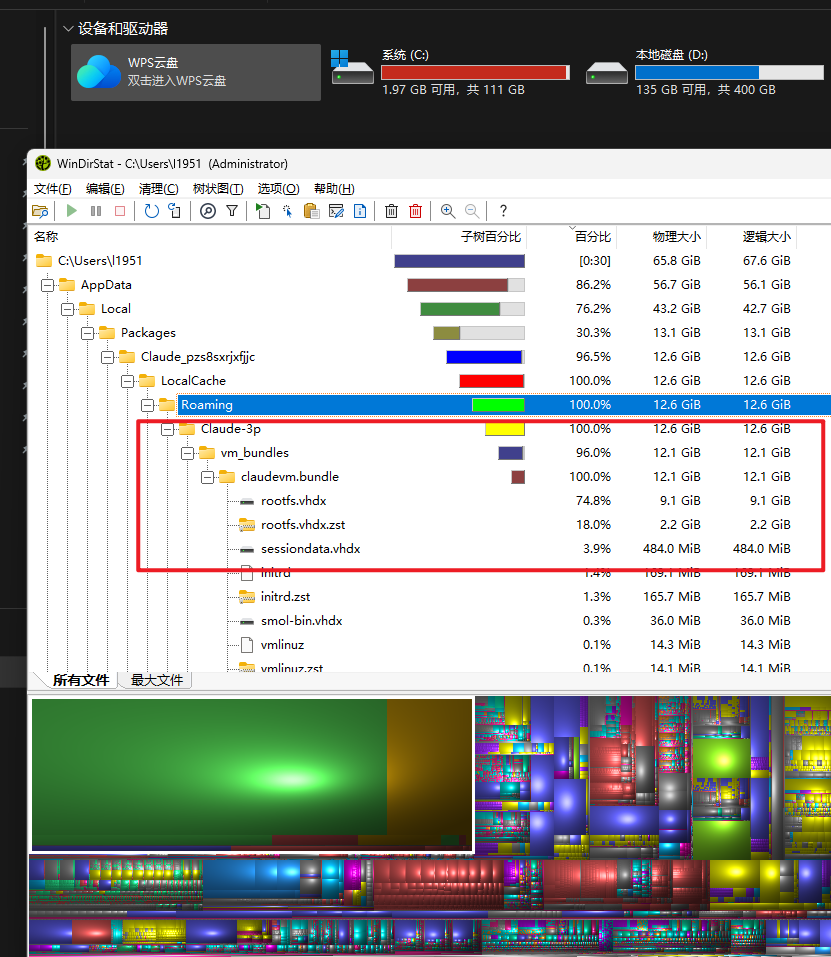
Task: Click the zoom out magnifier icon
Action: (x=472, y=211)
